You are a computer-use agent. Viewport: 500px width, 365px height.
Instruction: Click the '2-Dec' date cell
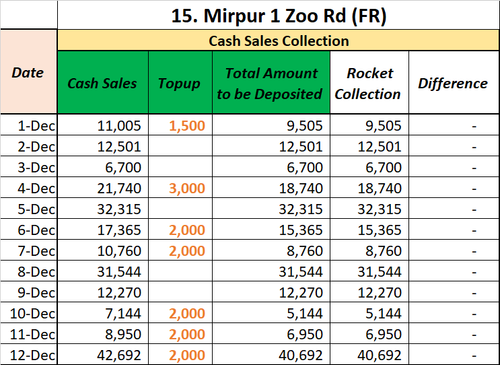tap(29, 146)
